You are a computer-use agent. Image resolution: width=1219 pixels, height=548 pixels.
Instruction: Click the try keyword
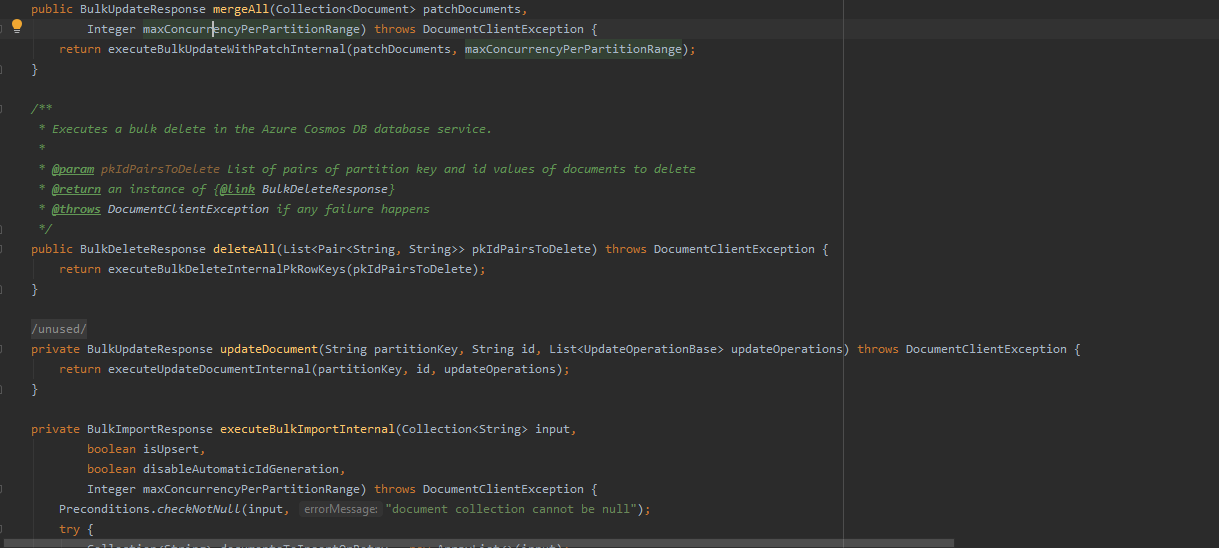pyautogui.click(x=69, y=529)
